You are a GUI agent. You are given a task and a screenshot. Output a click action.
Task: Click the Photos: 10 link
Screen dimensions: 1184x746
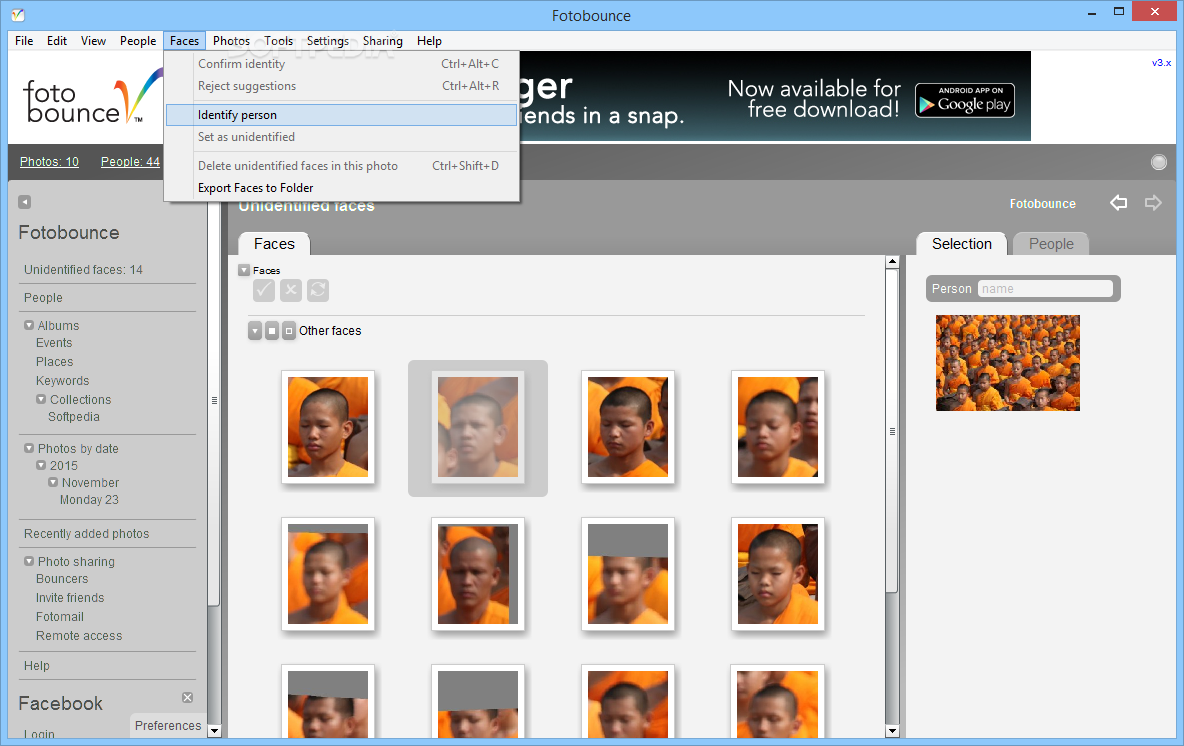tap(49, 162)
